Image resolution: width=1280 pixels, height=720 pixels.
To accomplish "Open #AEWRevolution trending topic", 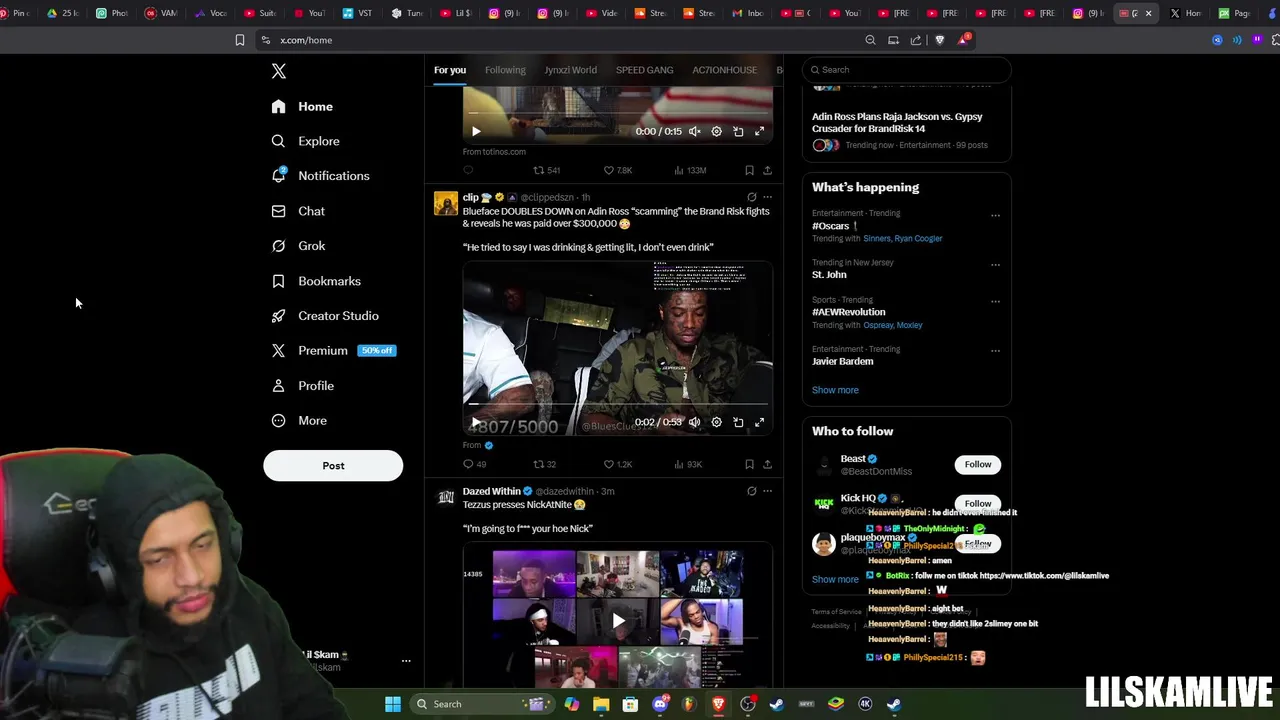I will pyautogui.click(x=848, y=312).
